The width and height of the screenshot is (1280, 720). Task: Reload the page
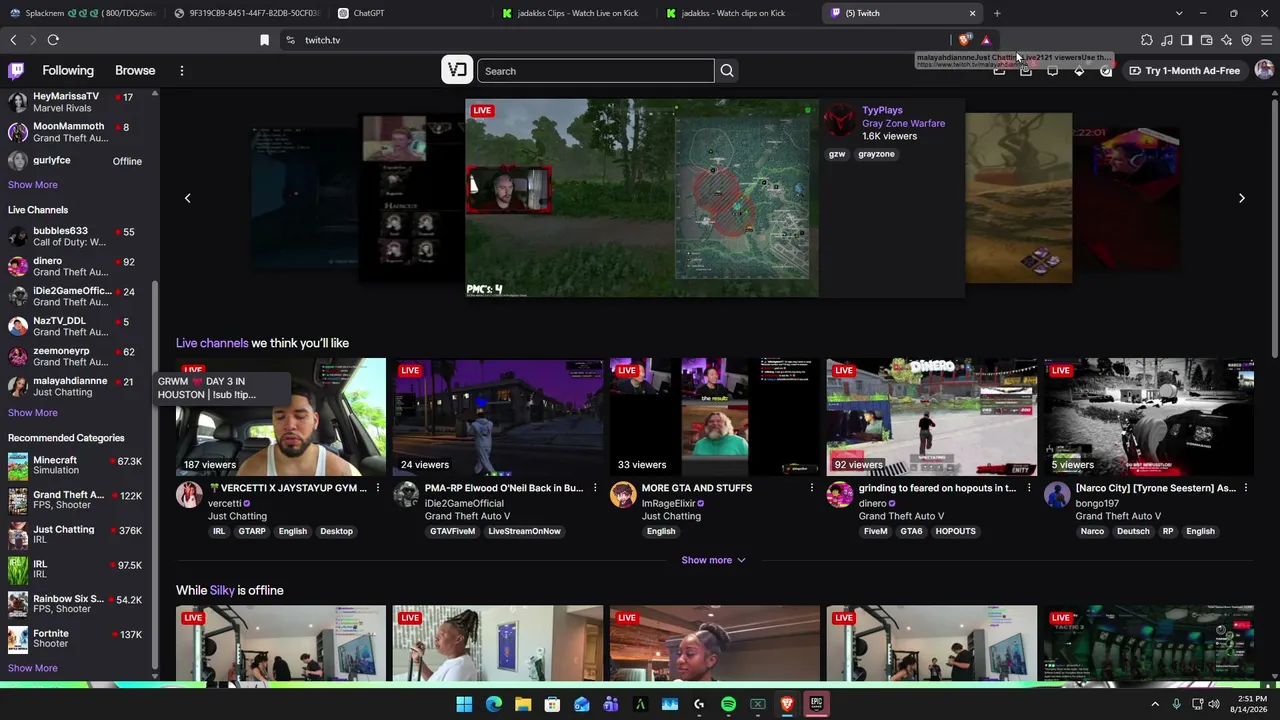[x=53, y=40]
